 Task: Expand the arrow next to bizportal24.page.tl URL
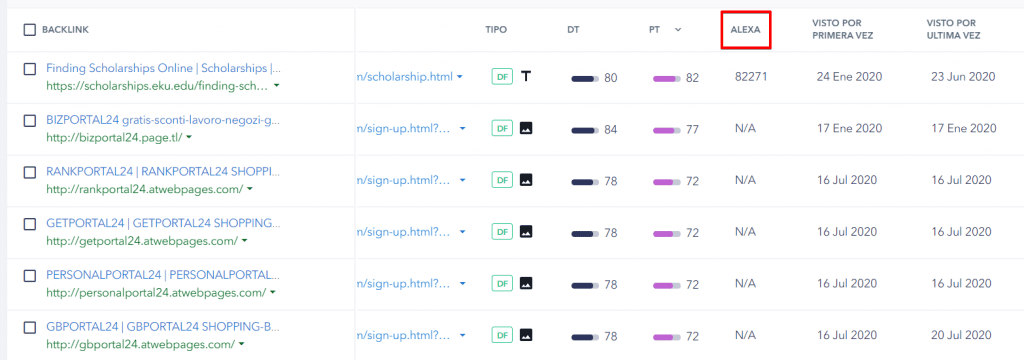coord(189,138)
